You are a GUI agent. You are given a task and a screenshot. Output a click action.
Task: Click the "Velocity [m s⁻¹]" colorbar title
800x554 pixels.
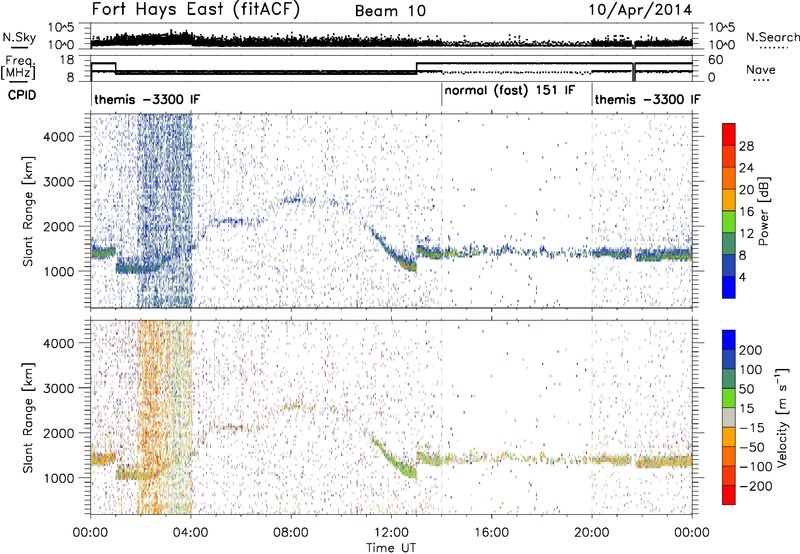pyautogui.click(x=782, y=418)
